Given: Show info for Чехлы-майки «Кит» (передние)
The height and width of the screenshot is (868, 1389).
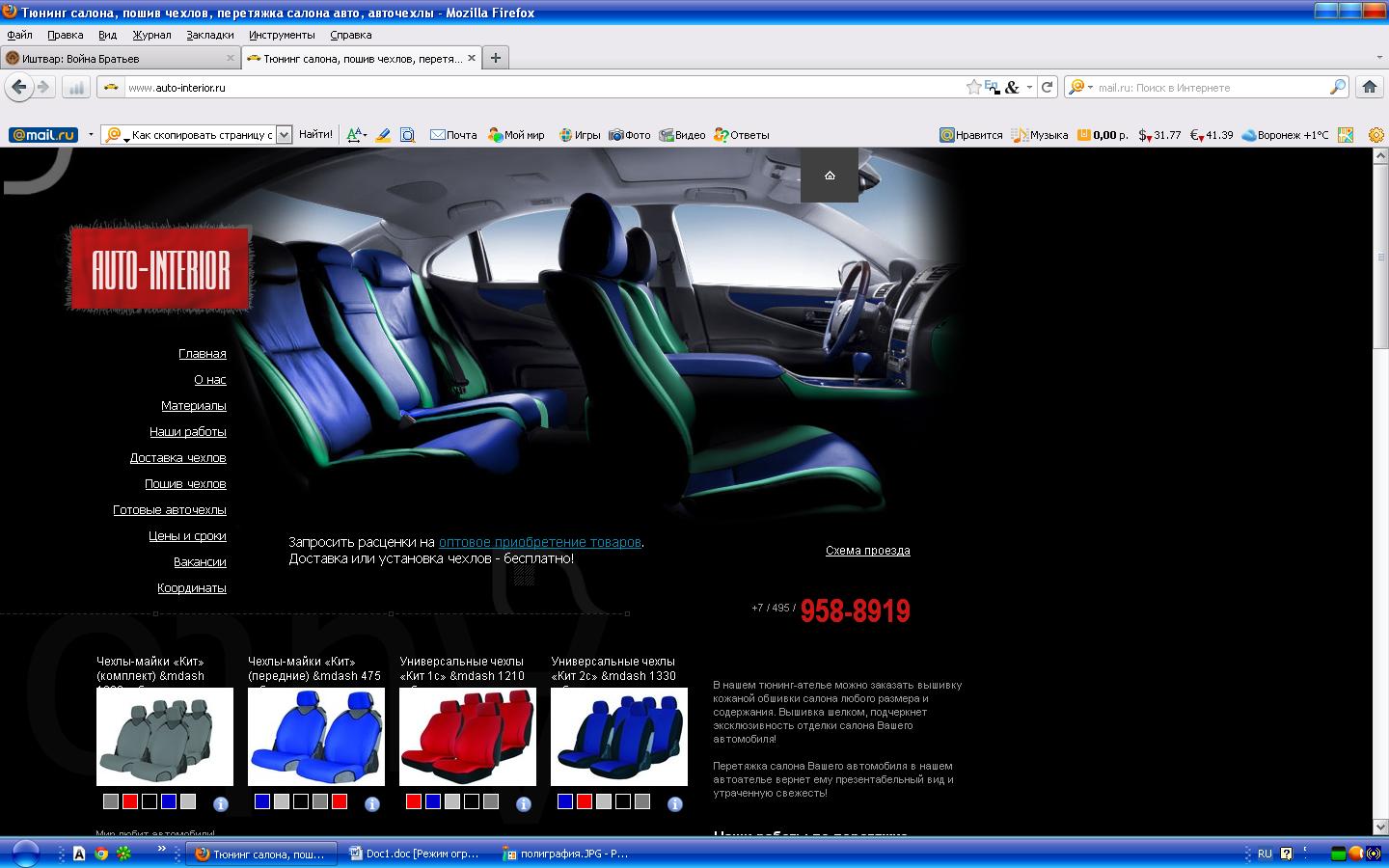Looking at the screenshot, I should coord(371,803).
